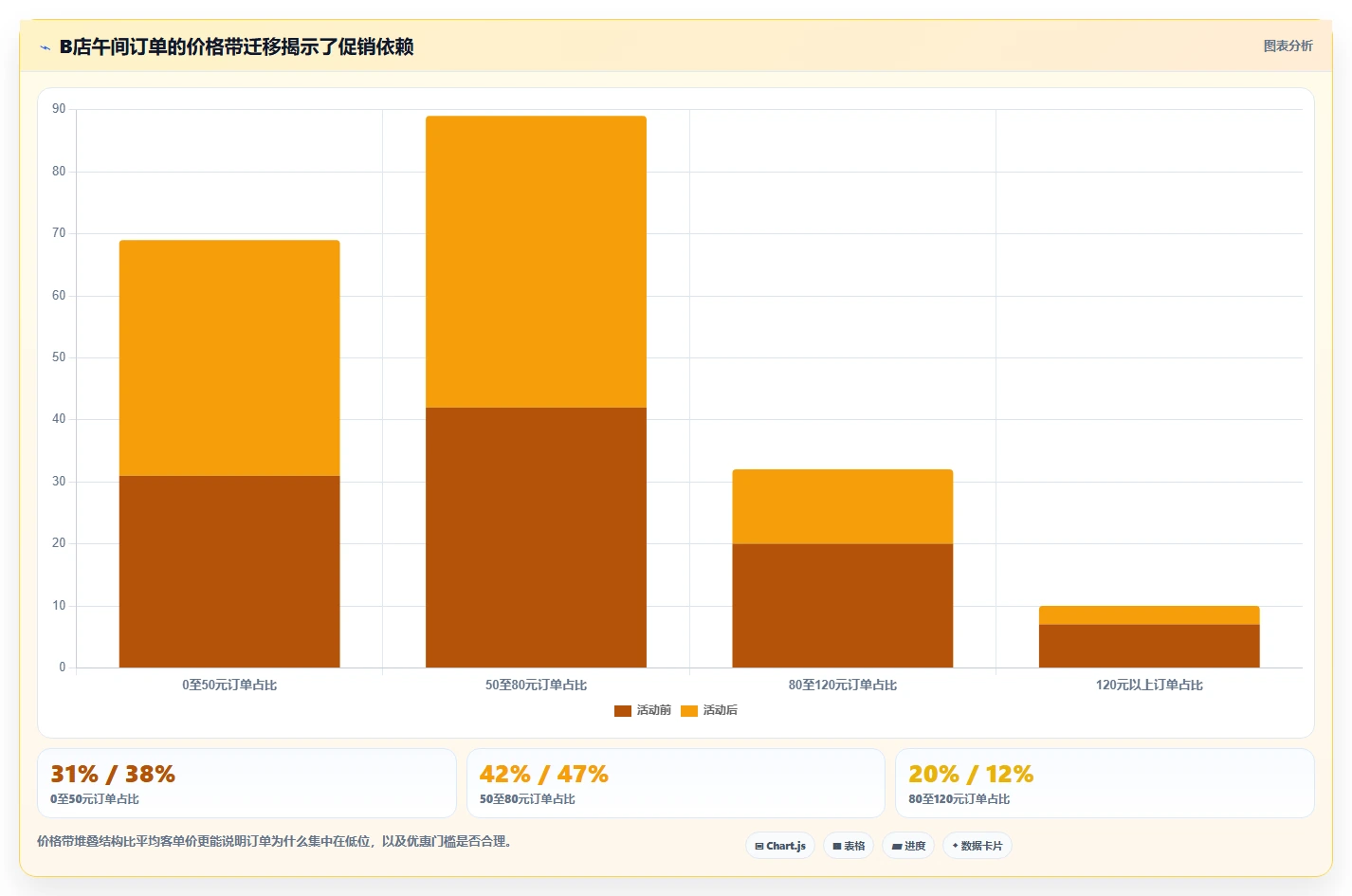
Task: Click the y-axis tick label 40
Action: (x=59, y=419)
